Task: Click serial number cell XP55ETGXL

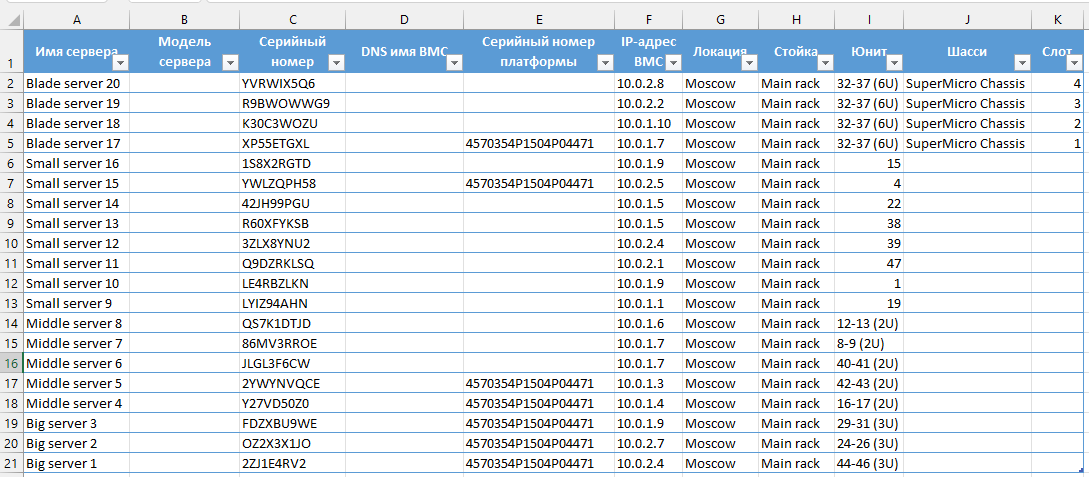Action: tap(292, 143)
